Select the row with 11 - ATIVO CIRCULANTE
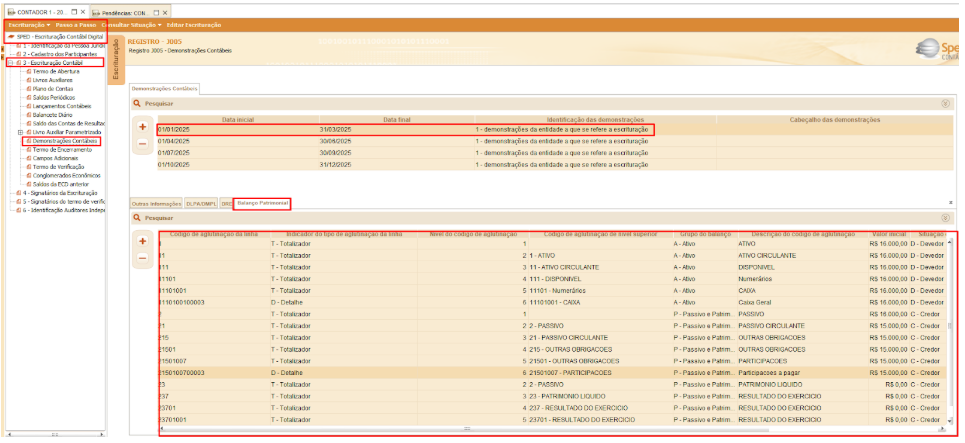The height and width of the screenshot is (443, 965). tap(551, 267)
